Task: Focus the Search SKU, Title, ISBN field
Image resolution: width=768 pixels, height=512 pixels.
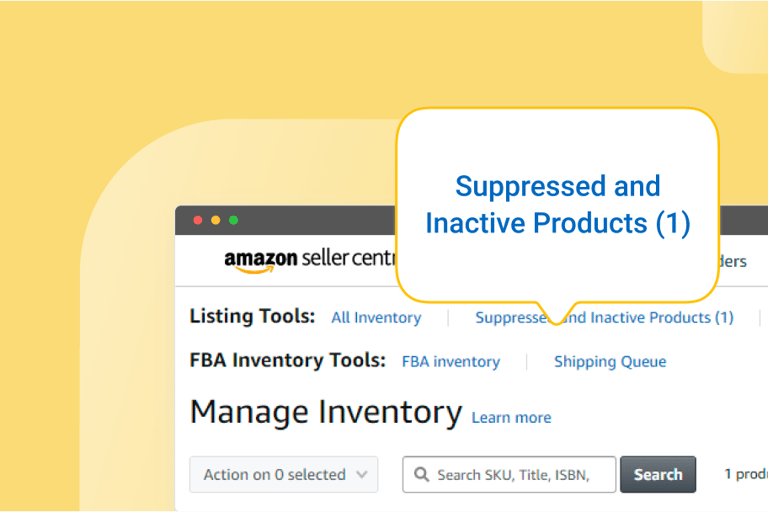Action: pyautogui.click(x=509, y=474)
